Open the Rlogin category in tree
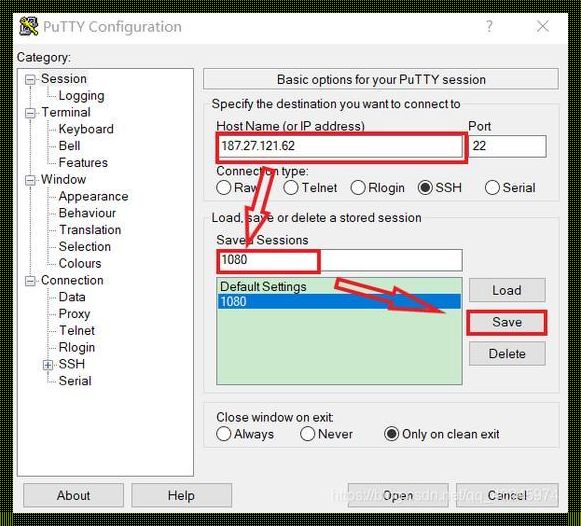The width and height of the screenshot is (581, 526). tap(77, 347)
